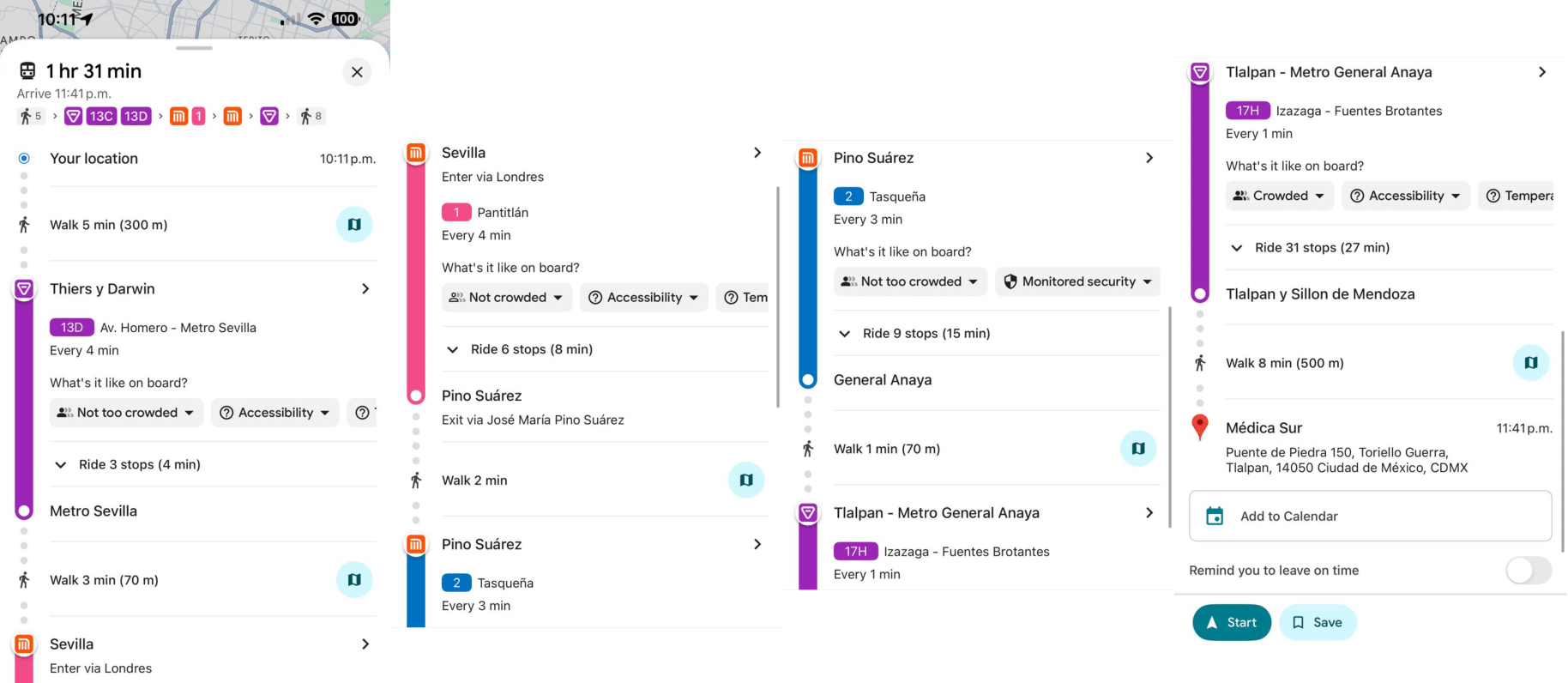Tap the Médica Sur destination pin
The width and height of the screenshot is (1568, 683).
[x=1200, y=426]
